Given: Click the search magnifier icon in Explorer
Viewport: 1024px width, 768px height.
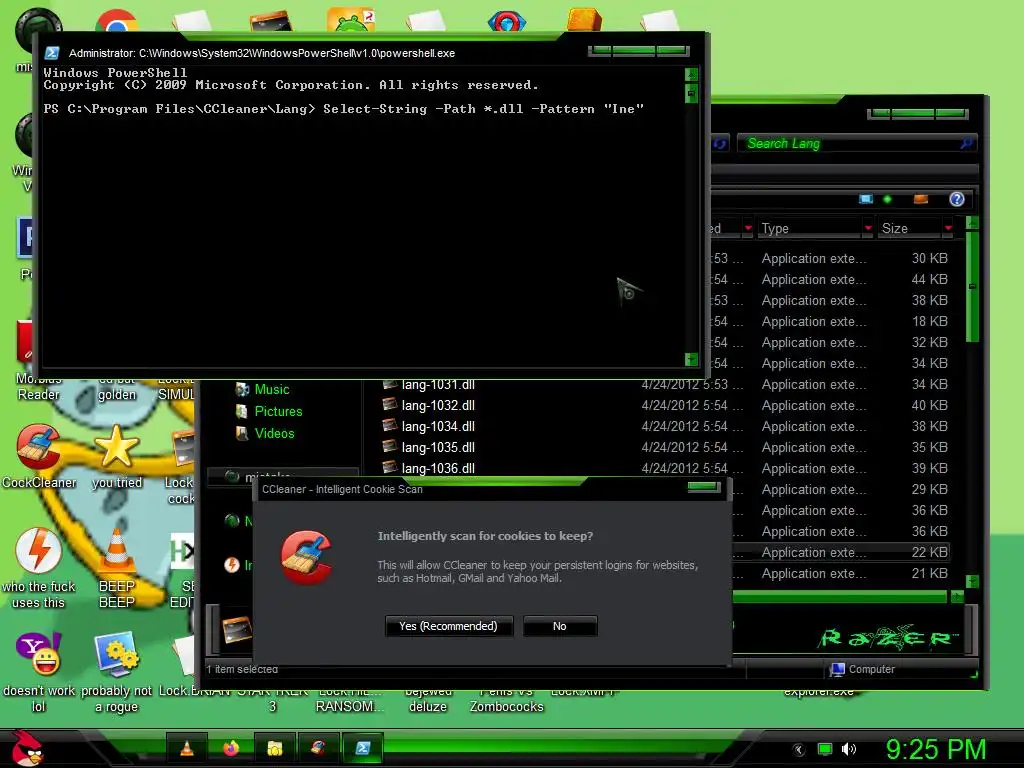Looking at the screenshot, I should [967, 144].
